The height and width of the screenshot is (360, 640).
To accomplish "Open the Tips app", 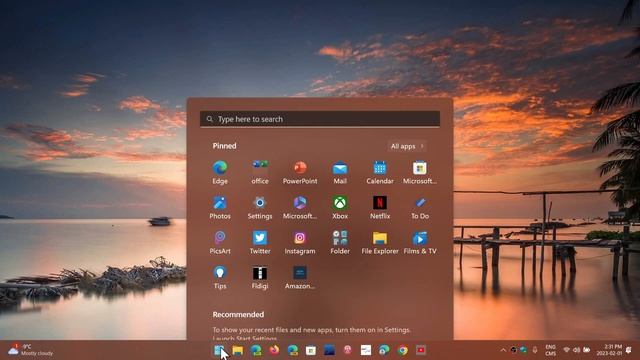I will tap(220, 278).
